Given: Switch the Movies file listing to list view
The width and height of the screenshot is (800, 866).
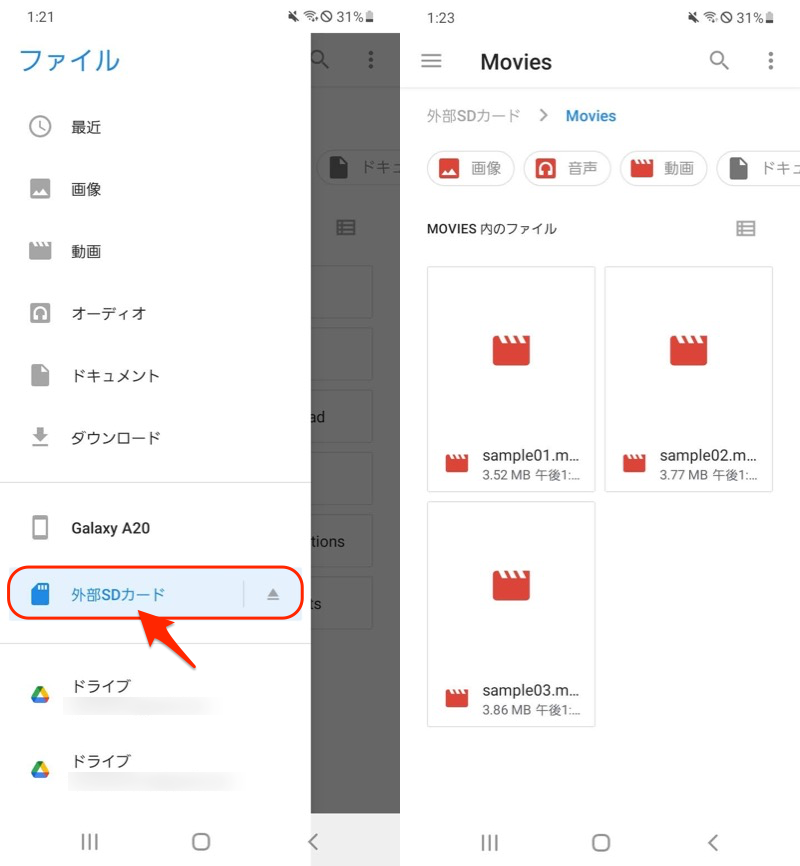Looking at the screenshot, I should point(745,229).
